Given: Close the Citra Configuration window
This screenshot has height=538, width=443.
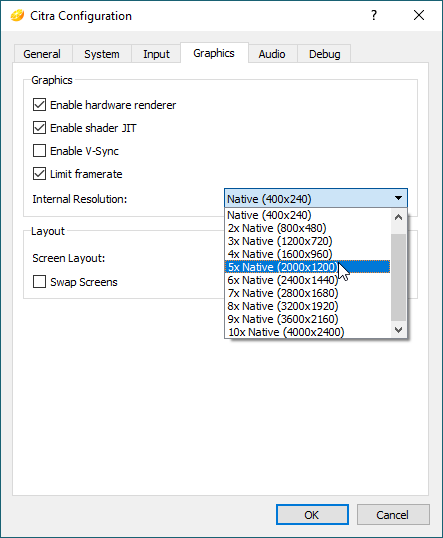Looking at the screenshot, I should tap(419, 15).
